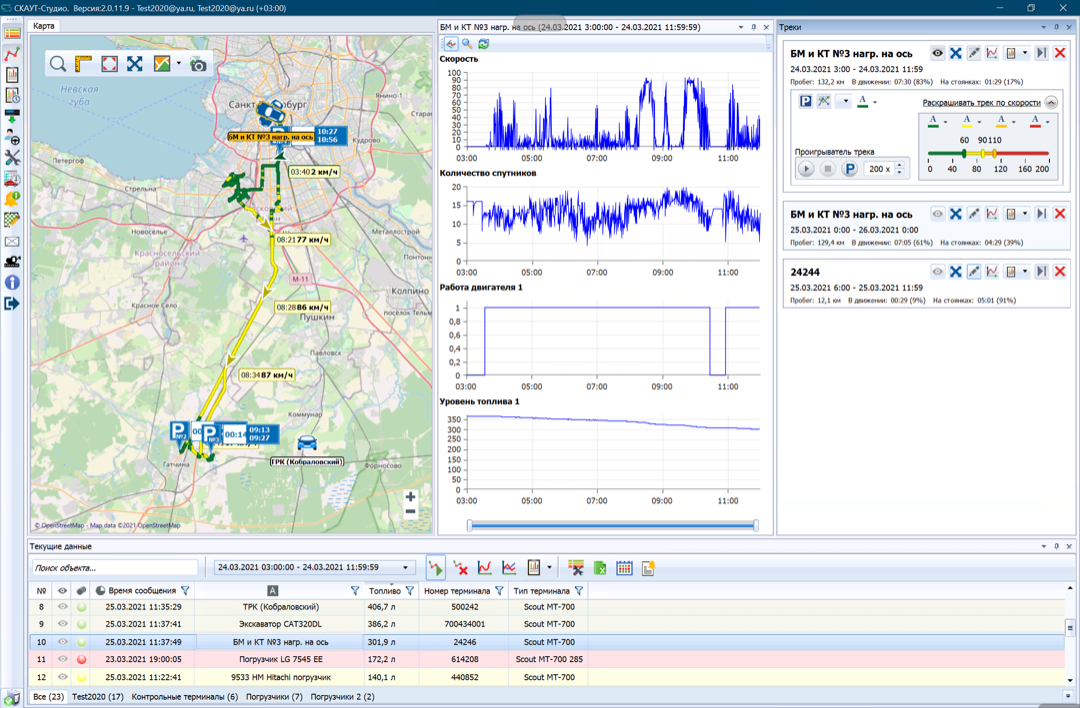
Task: Click the track polyline icon in left sidebar
Action: [12, 54]
